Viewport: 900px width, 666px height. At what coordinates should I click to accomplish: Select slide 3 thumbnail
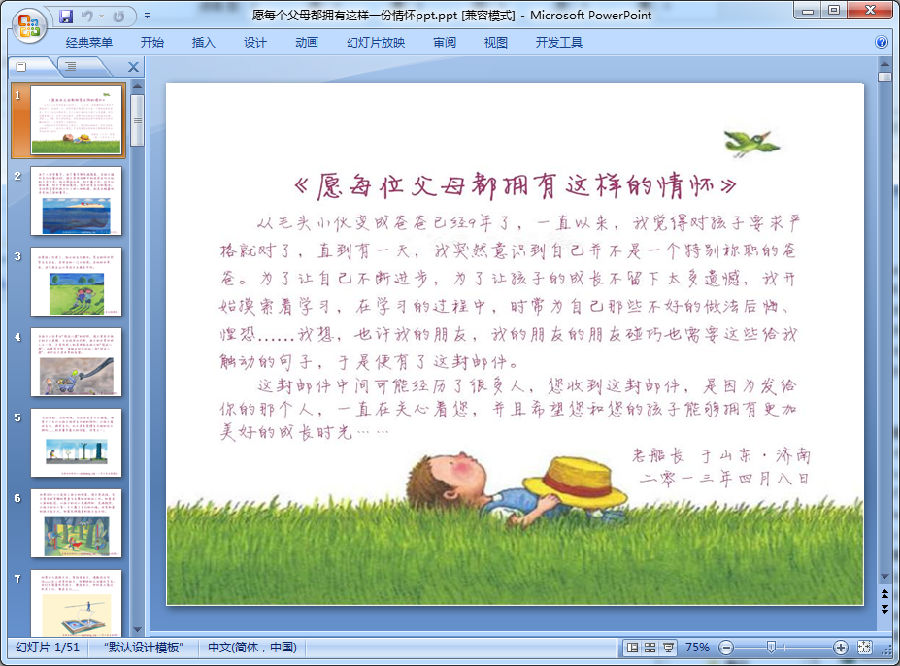coord(76,282)
